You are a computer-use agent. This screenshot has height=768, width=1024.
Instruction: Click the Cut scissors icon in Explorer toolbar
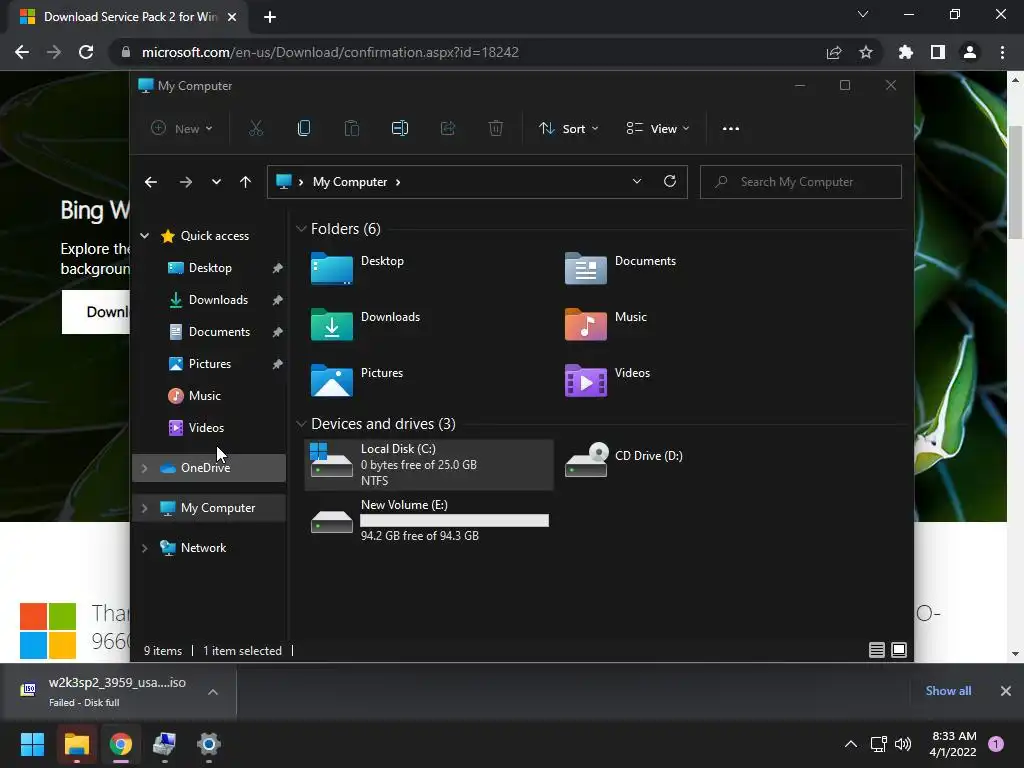256,129
